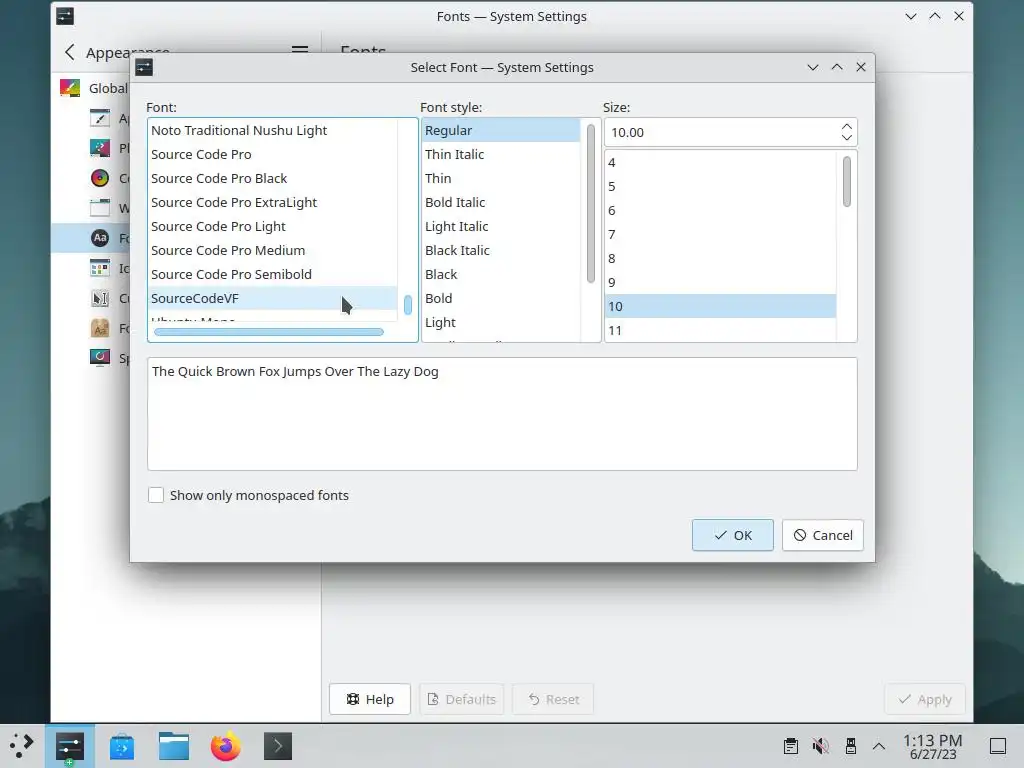This screenshot has height=768, width=1024.
Task: Confirm font selection with OK
Action: [x=733, y=536]
